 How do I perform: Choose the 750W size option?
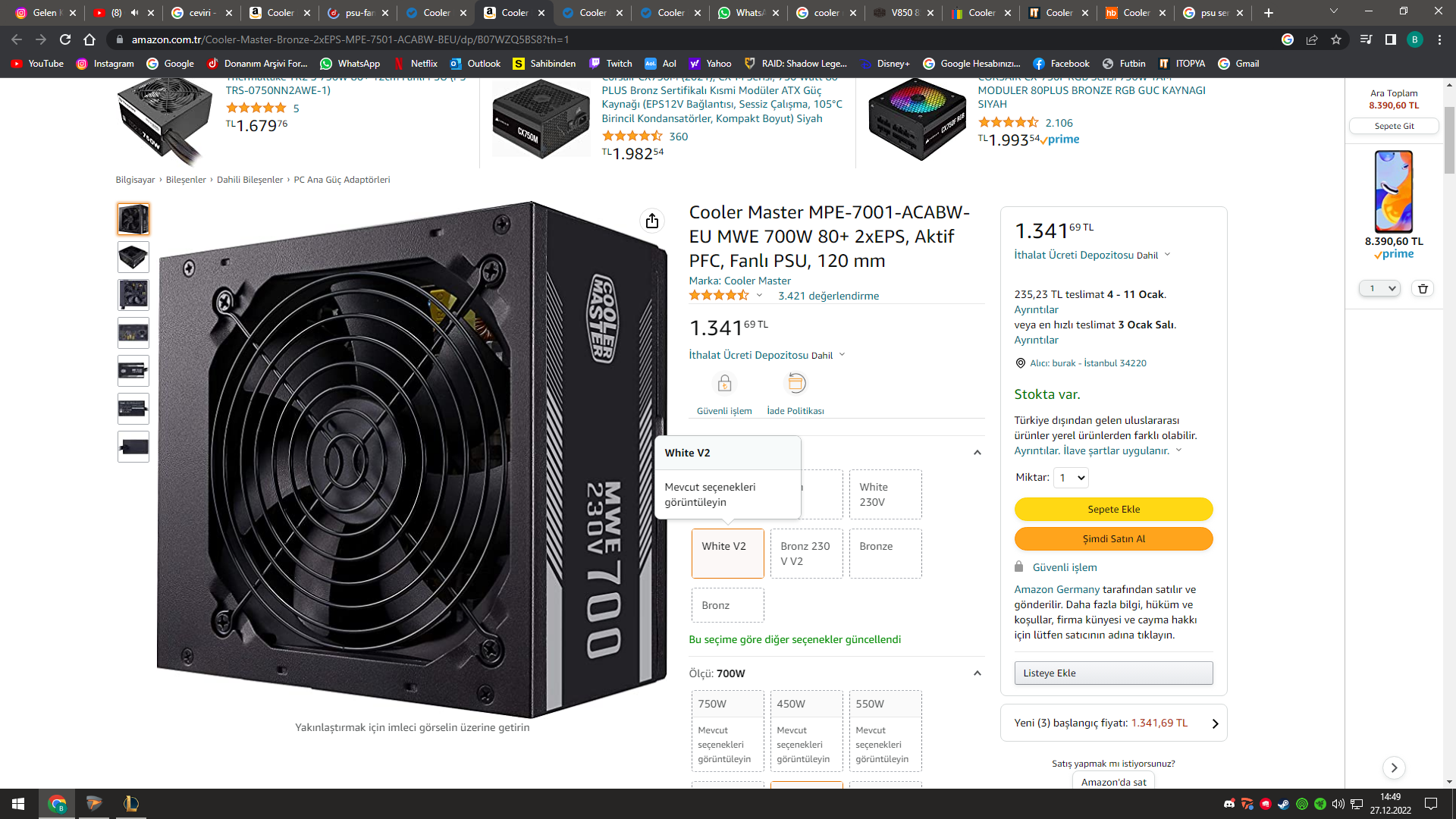coord(727,730)
